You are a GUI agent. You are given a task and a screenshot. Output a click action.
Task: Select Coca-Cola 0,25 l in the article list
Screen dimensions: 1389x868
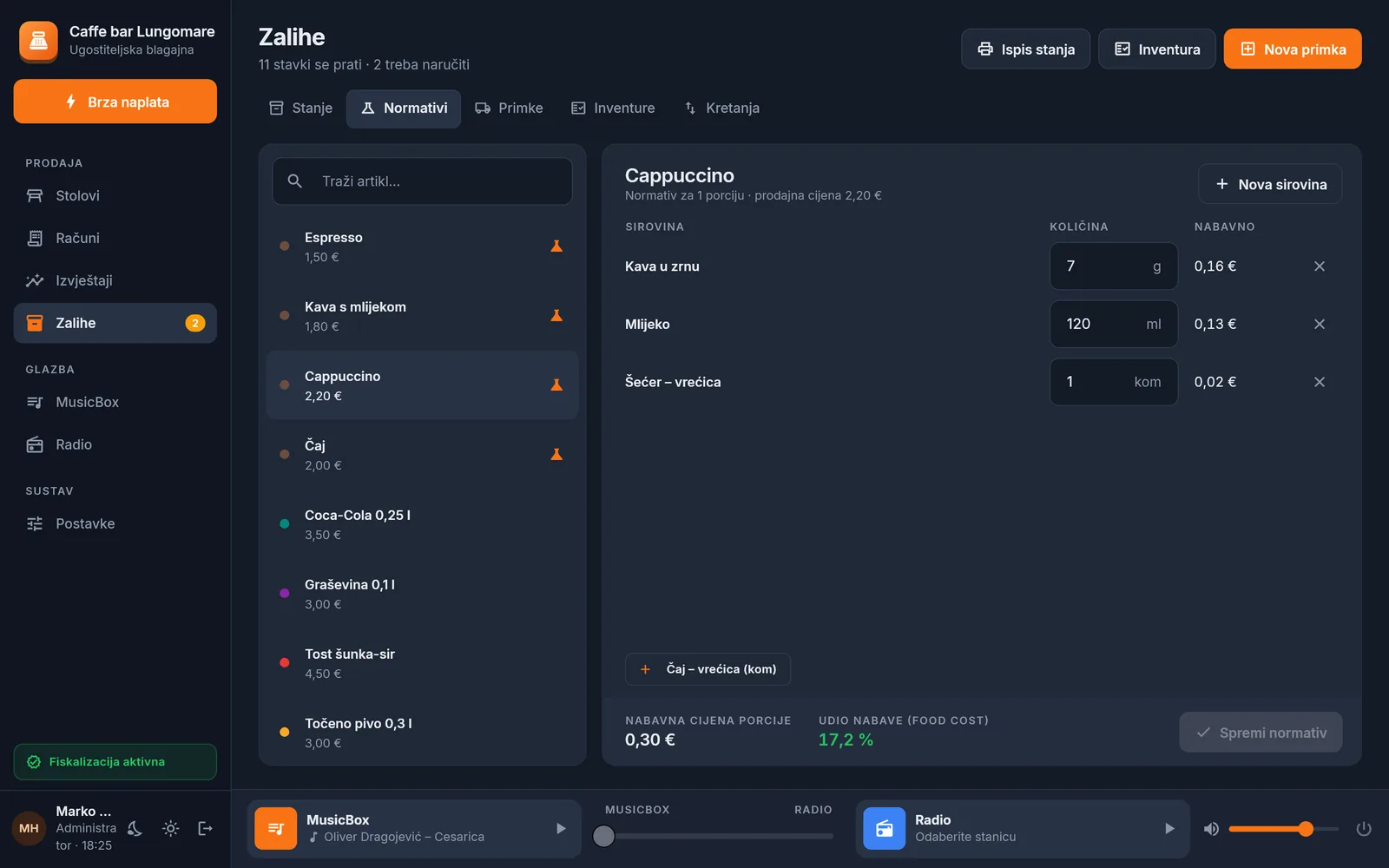[x=422, y=524]
